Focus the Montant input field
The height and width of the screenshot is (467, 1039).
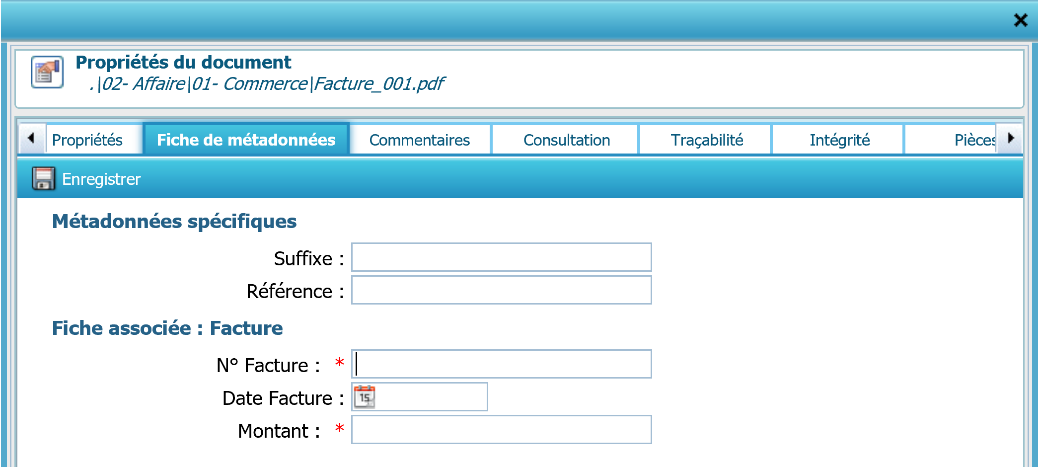click(501, 431)
